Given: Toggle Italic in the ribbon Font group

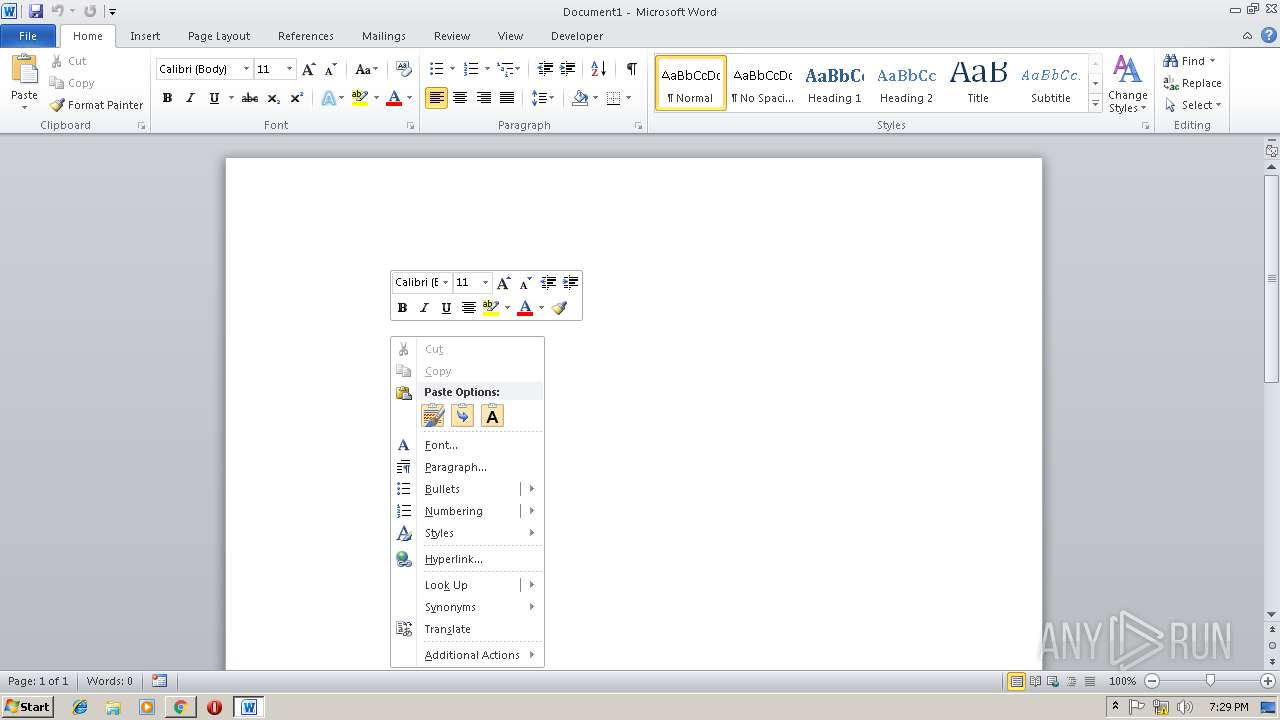Looking at the screenshot, I should 190,98.
